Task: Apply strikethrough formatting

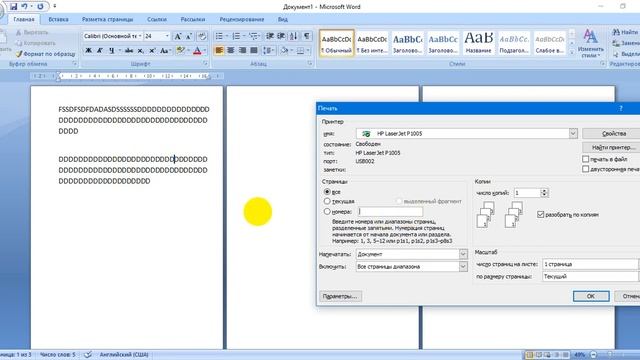Action: [x=129, y=51]
